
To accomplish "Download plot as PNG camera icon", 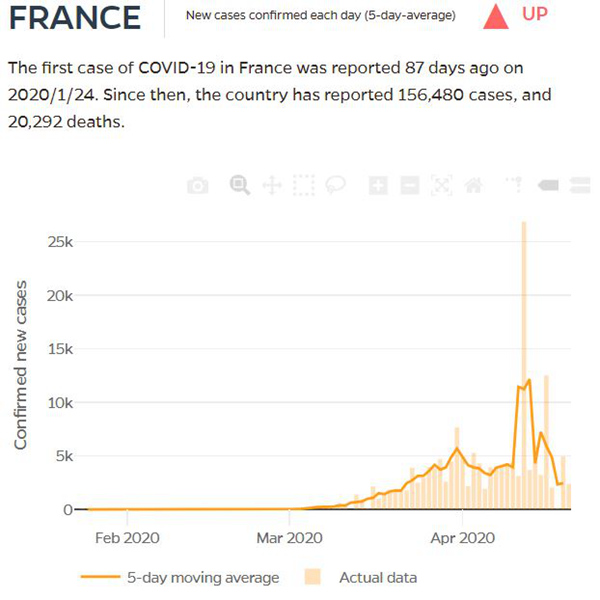I will (198, 185).
